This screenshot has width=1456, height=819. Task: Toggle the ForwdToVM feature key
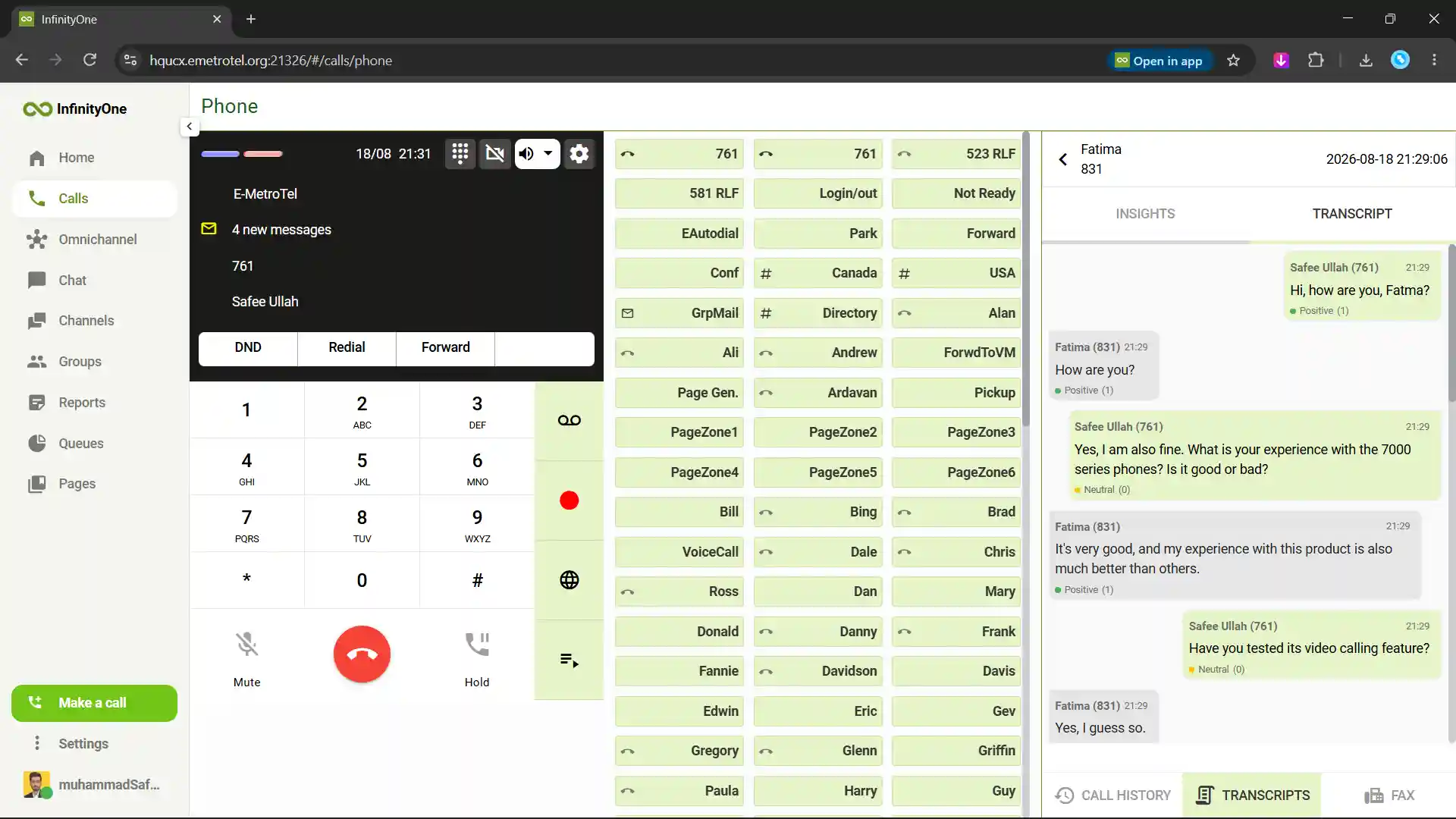click(x=955, y=353)
